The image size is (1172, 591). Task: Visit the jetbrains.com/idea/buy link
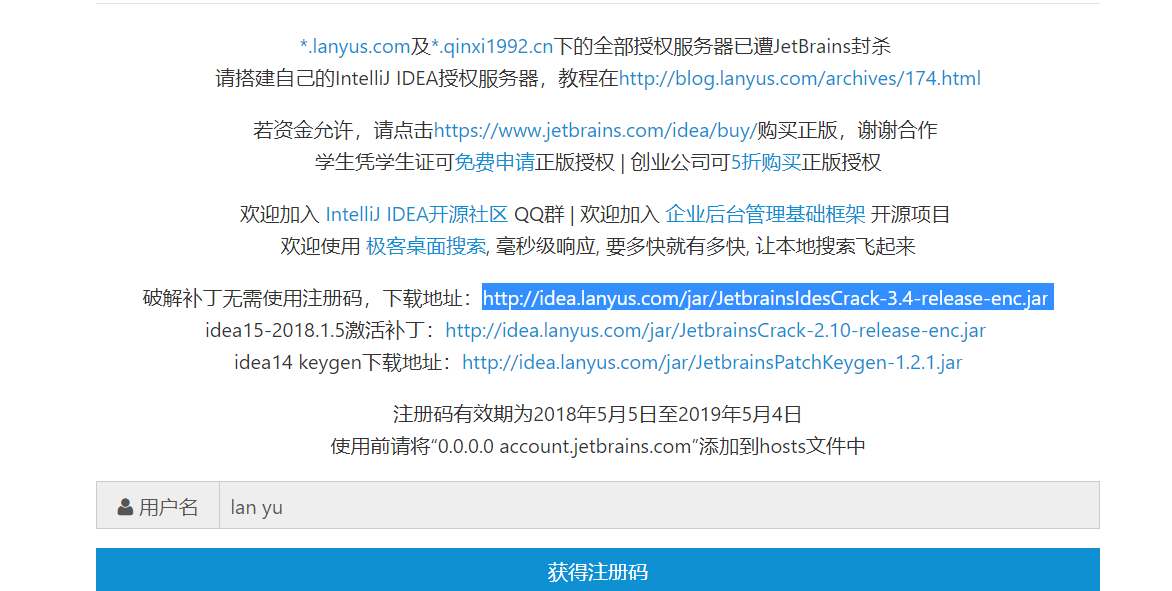pos(595,130)
